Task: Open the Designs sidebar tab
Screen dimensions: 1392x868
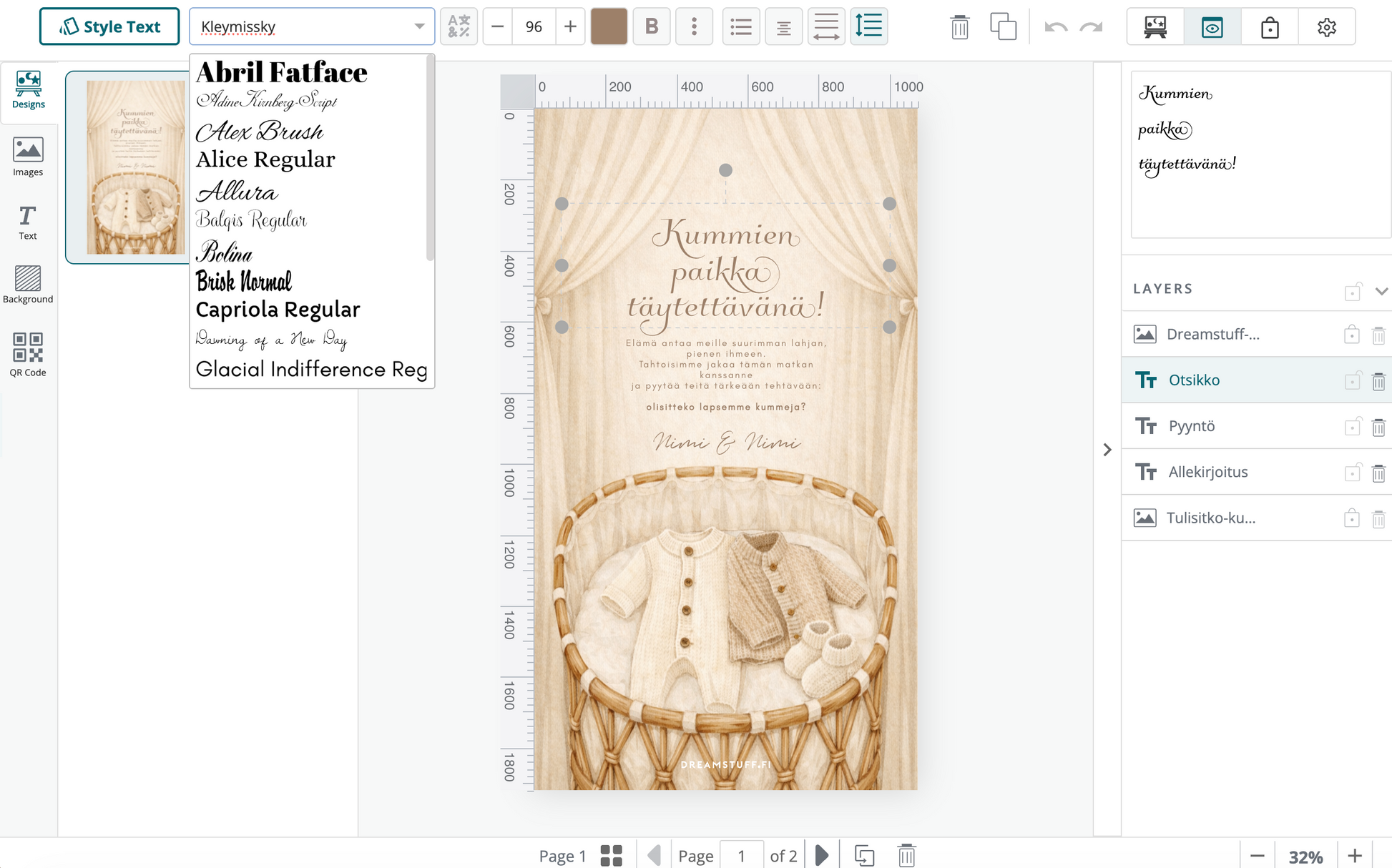Action: [x=29, y=90]
